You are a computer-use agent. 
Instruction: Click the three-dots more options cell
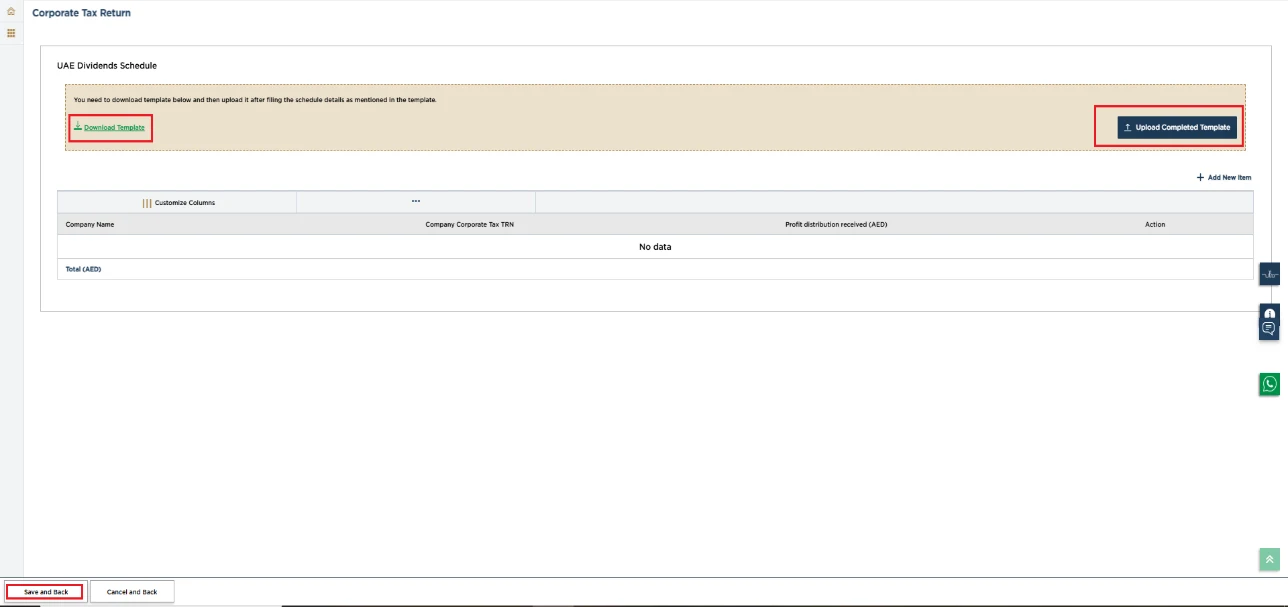(x=416, y=202)
